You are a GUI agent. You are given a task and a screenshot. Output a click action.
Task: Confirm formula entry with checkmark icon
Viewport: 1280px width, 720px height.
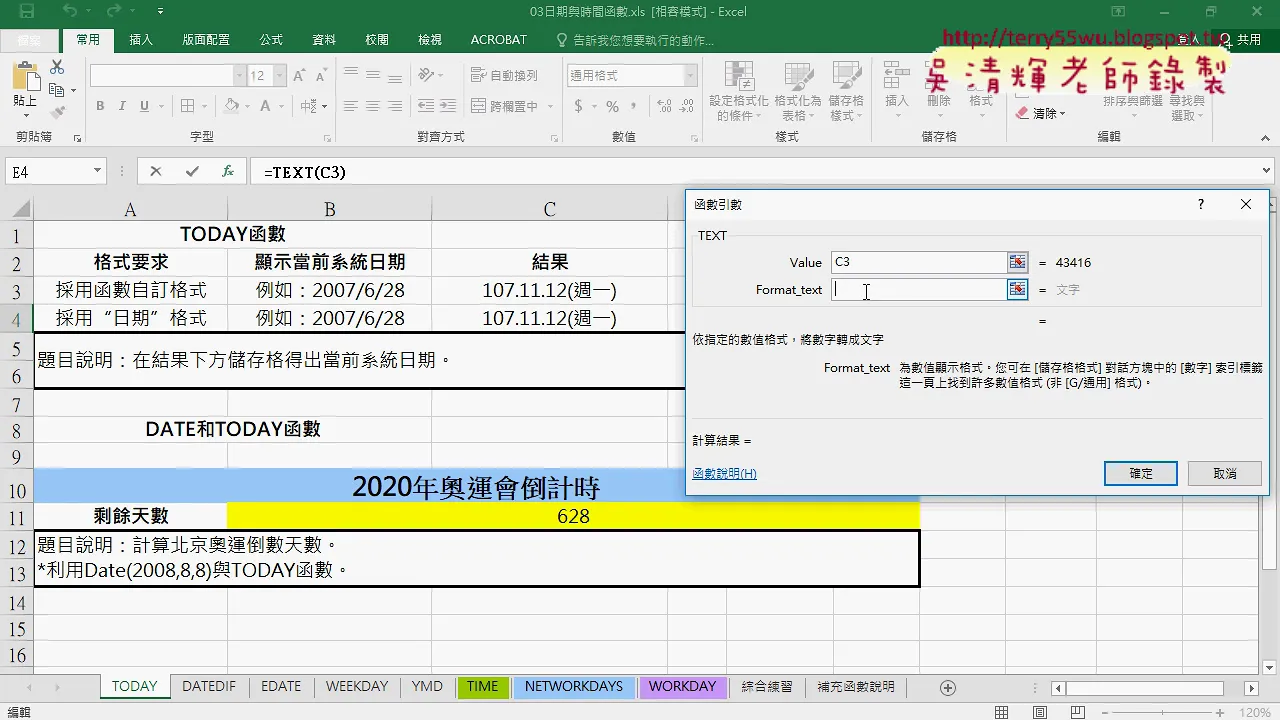click(x=192, y=172)
